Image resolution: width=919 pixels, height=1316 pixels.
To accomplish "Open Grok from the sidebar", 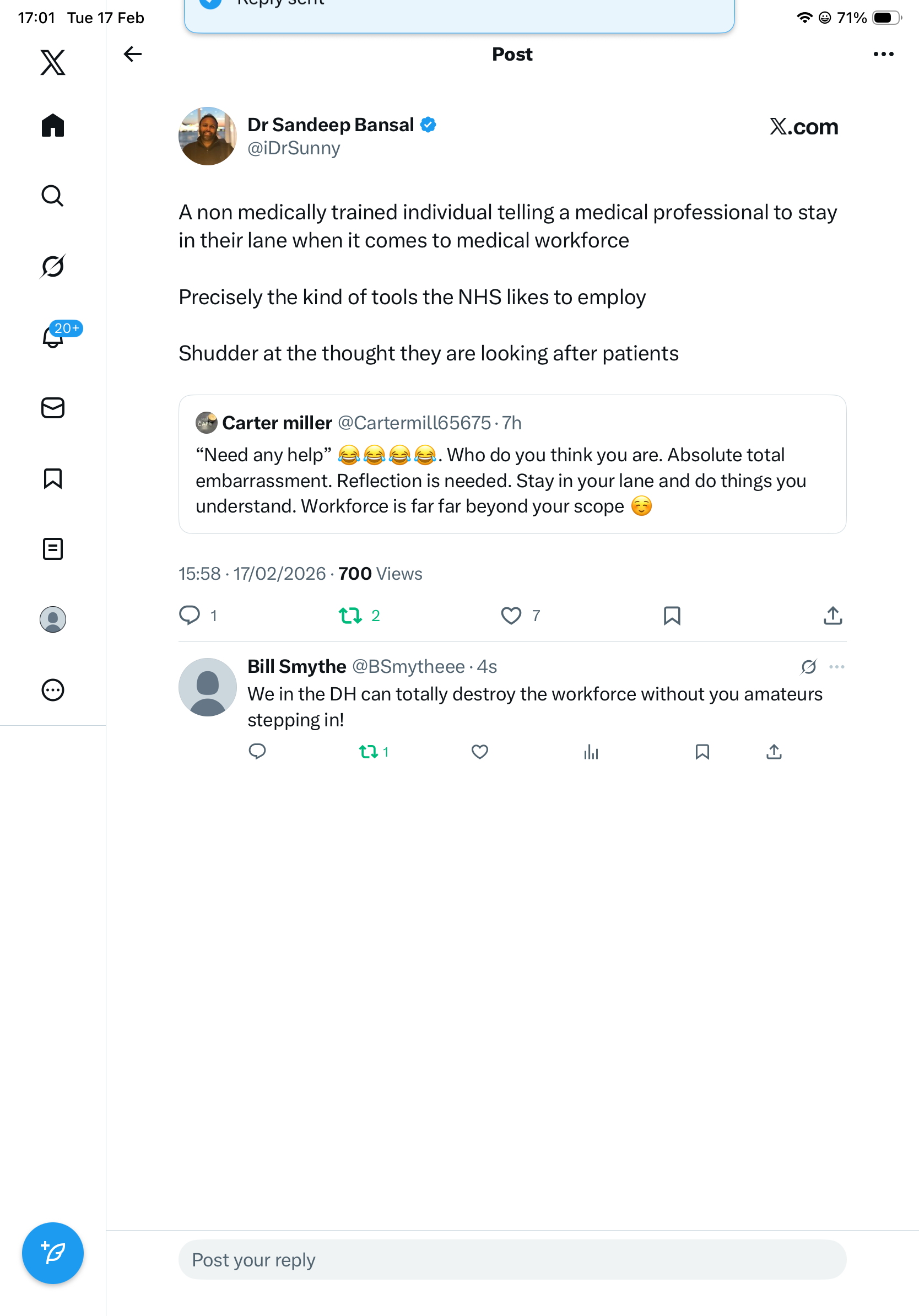I will click(x=53, y=267).
